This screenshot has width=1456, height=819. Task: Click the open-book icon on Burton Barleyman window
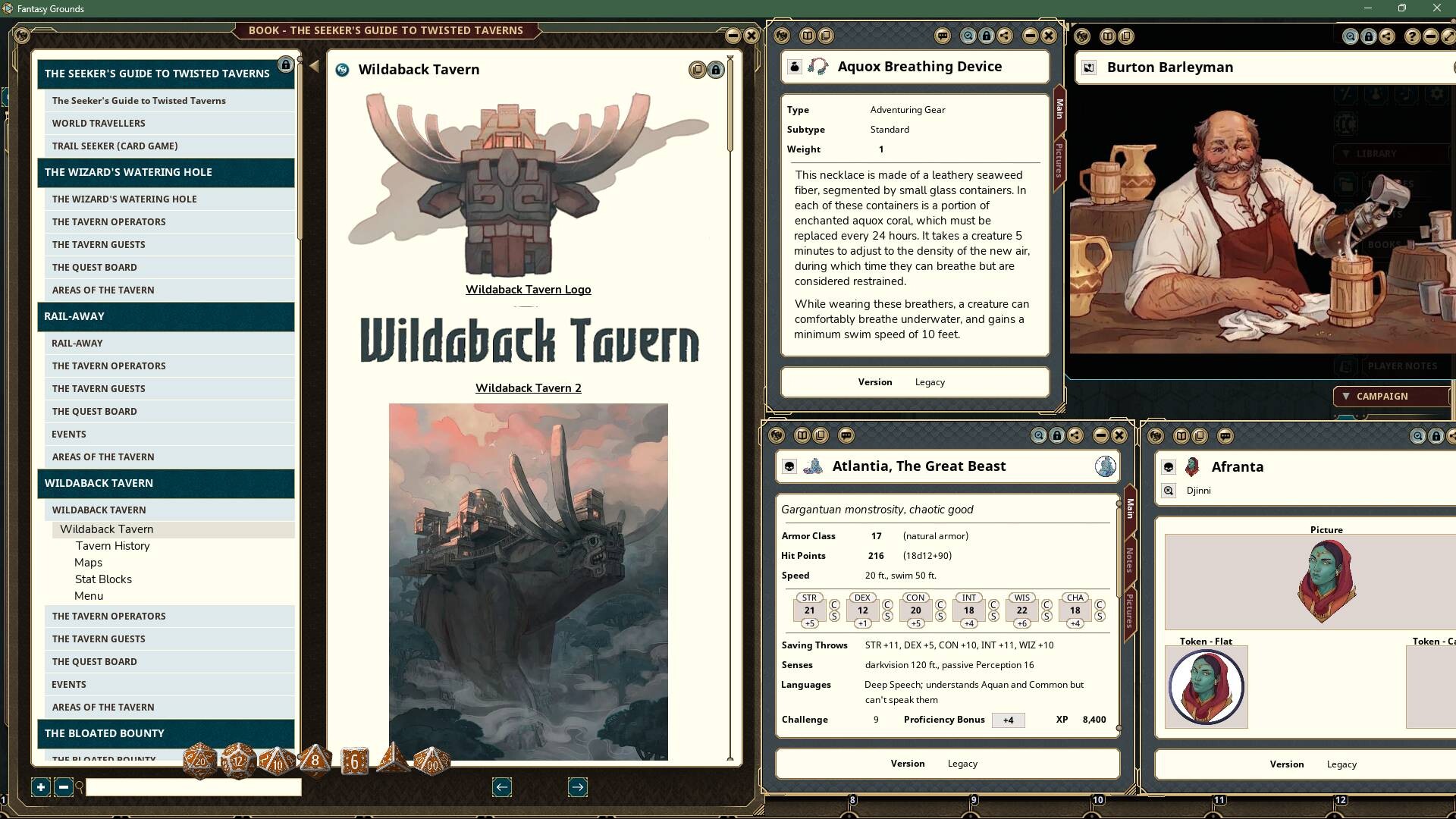[x=1106, y=36]
